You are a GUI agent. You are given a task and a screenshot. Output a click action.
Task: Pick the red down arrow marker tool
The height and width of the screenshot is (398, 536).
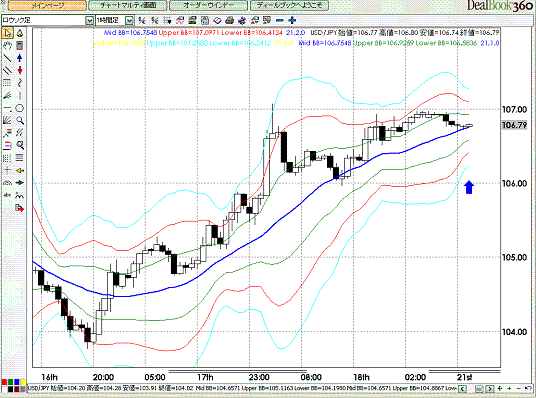pyautogui.click(x=20, y=70)
